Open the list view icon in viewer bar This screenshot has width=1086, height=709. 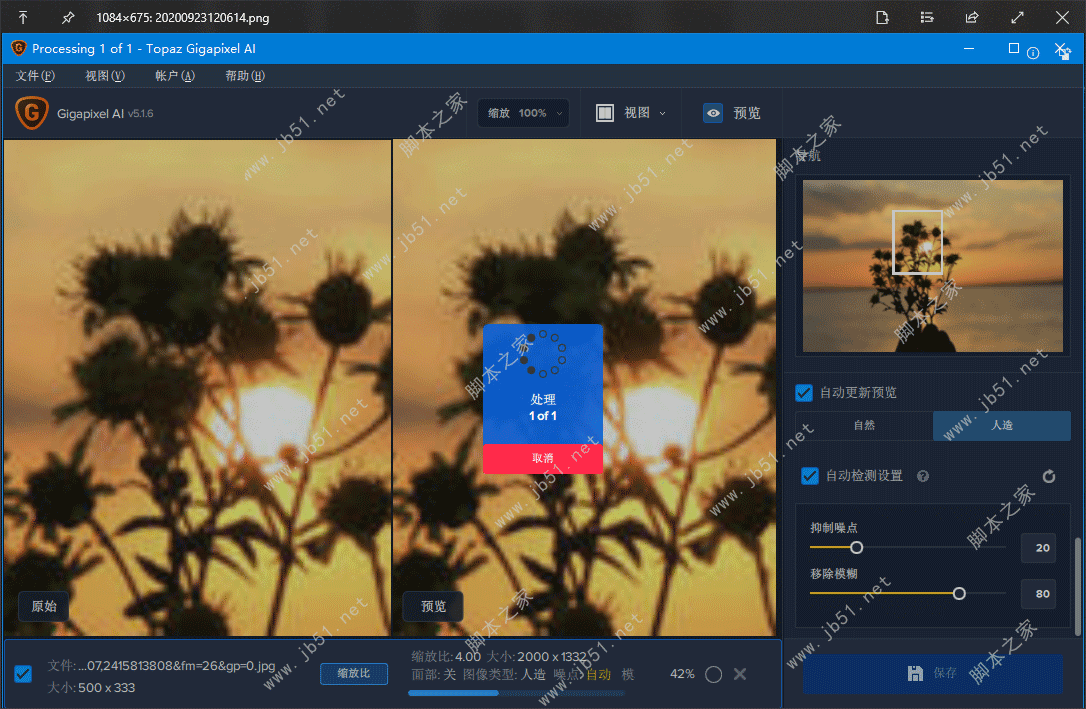[x=927, y=17]
